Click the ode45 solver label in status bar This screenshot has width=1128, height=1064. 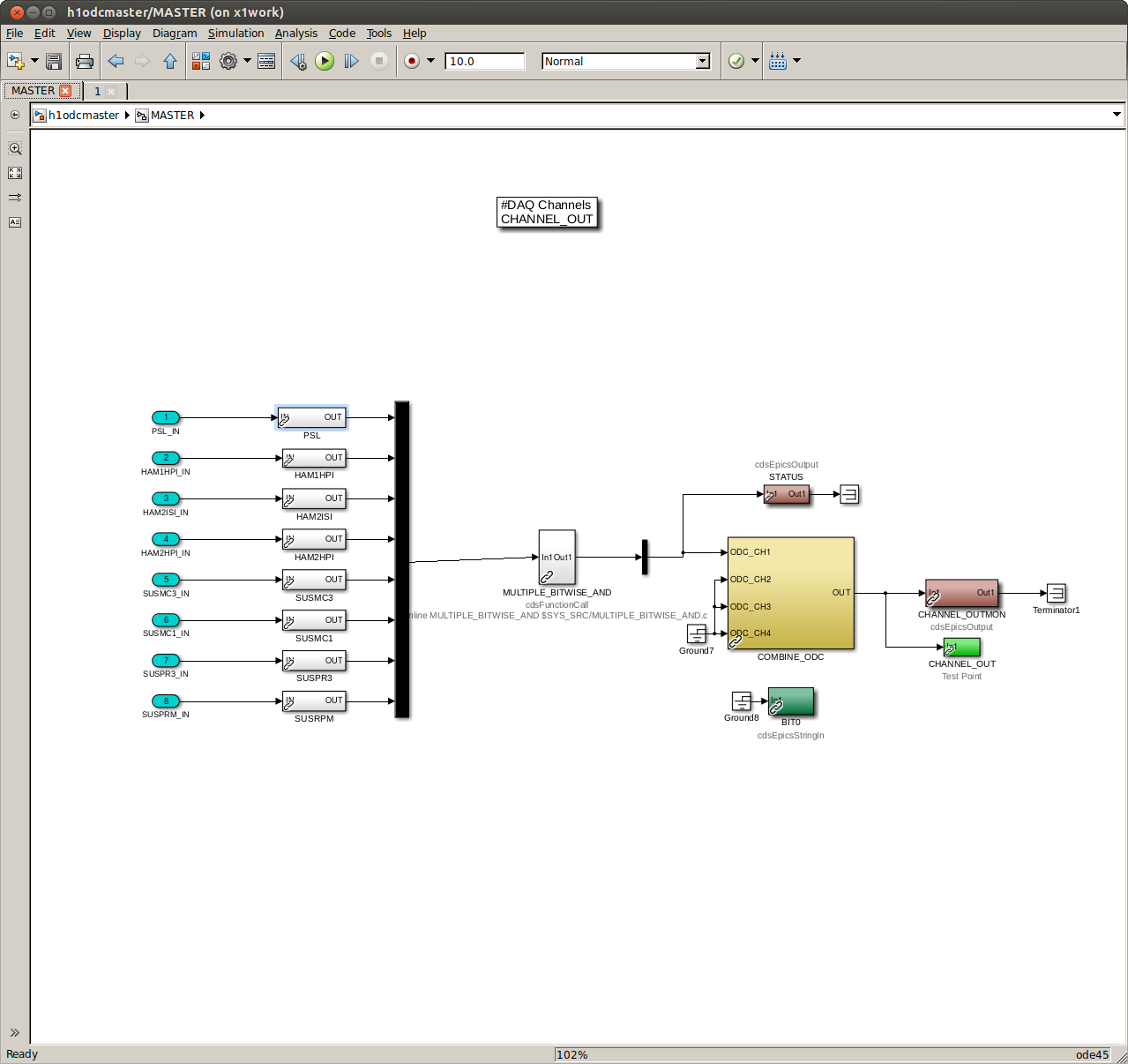(1092, 1054)
